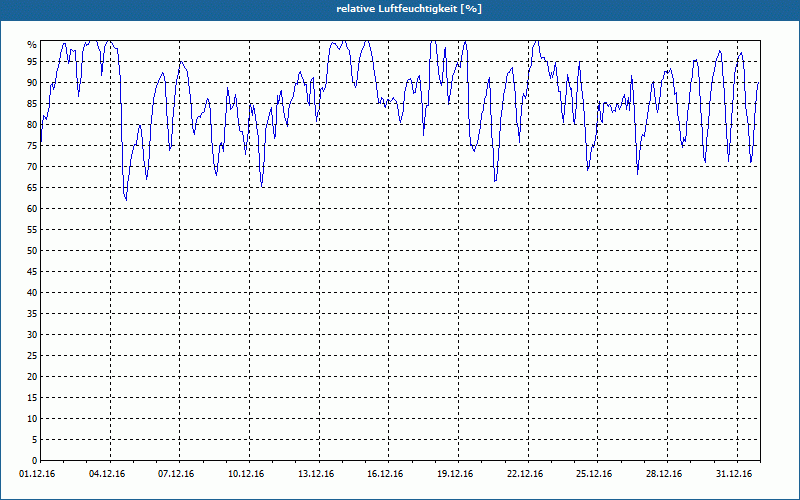Click the '90' y-axis value
Image resolution: width=800 pixels, height=500 pixels.
coord(32,83)
